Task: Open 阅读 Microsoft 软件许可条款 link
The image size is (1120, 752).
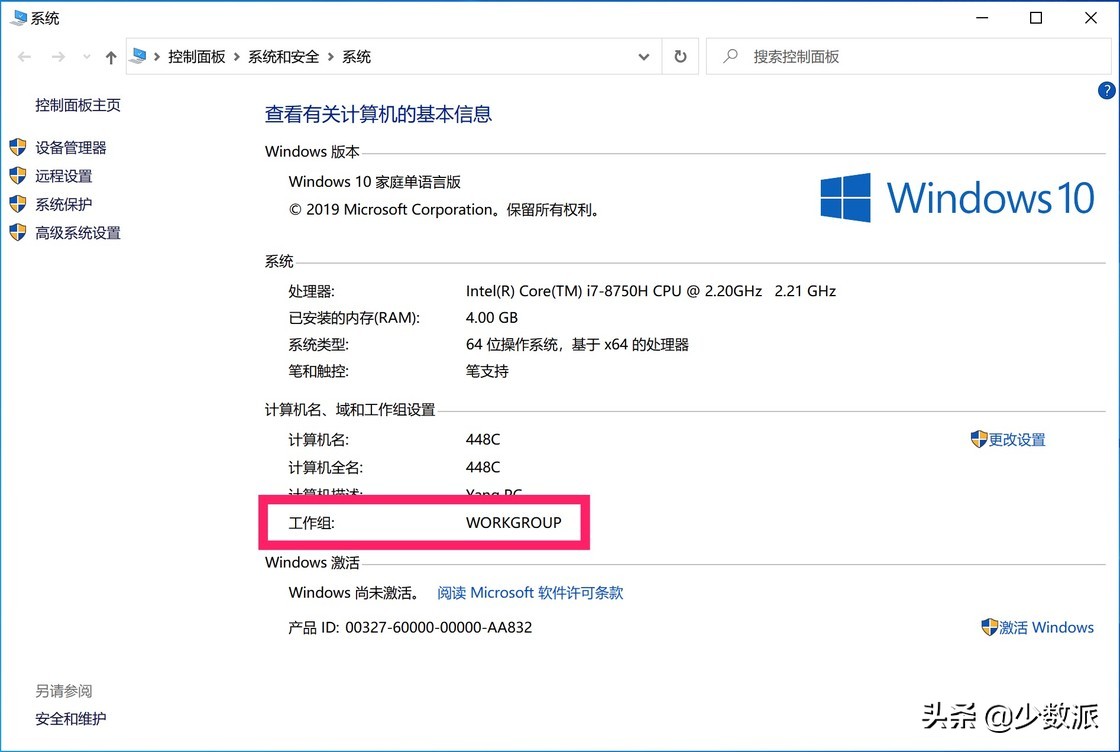Action: (529, 592)
